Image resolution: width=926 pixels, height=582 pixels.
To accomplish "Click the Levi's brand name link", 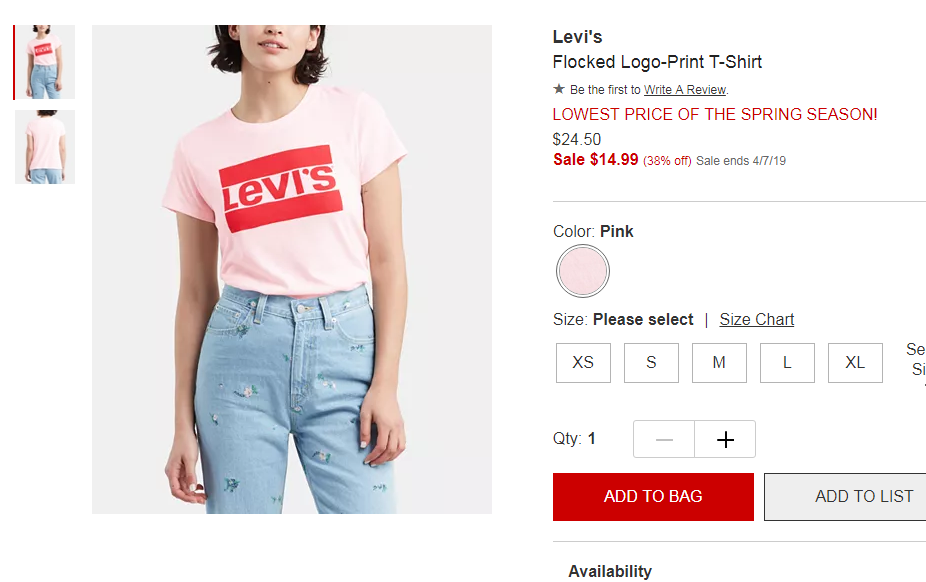I will tap(577, 37).
